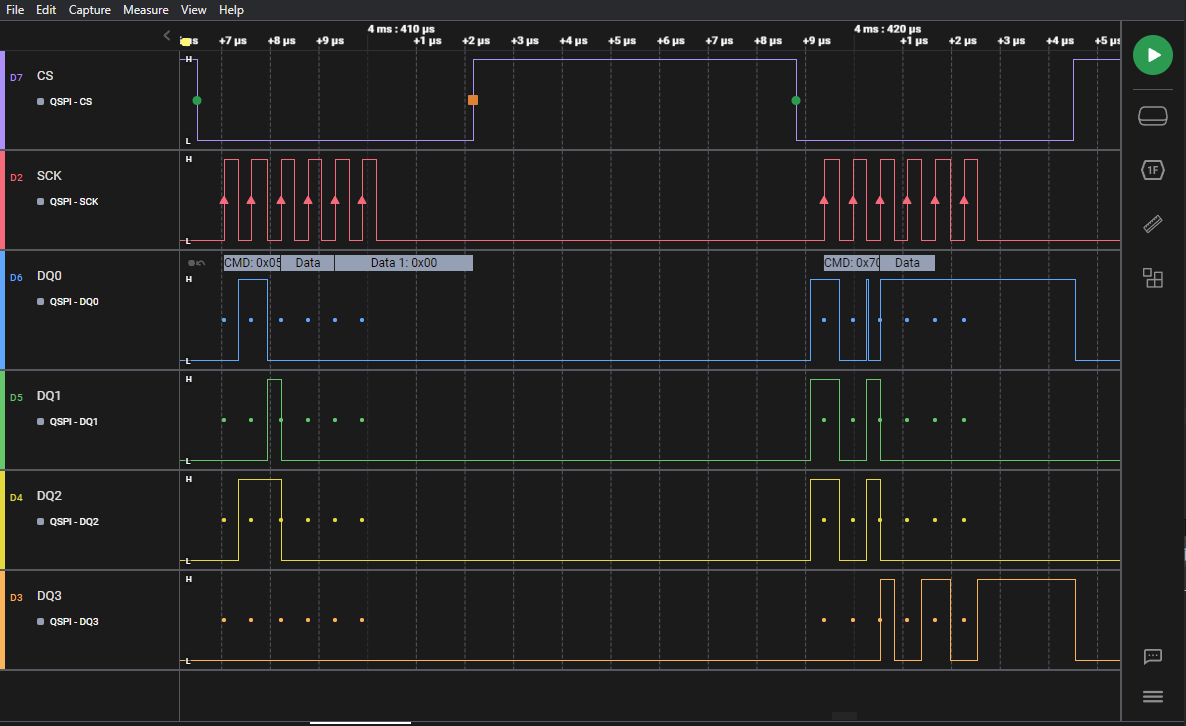Open the File menu

(x=15, y=10)
